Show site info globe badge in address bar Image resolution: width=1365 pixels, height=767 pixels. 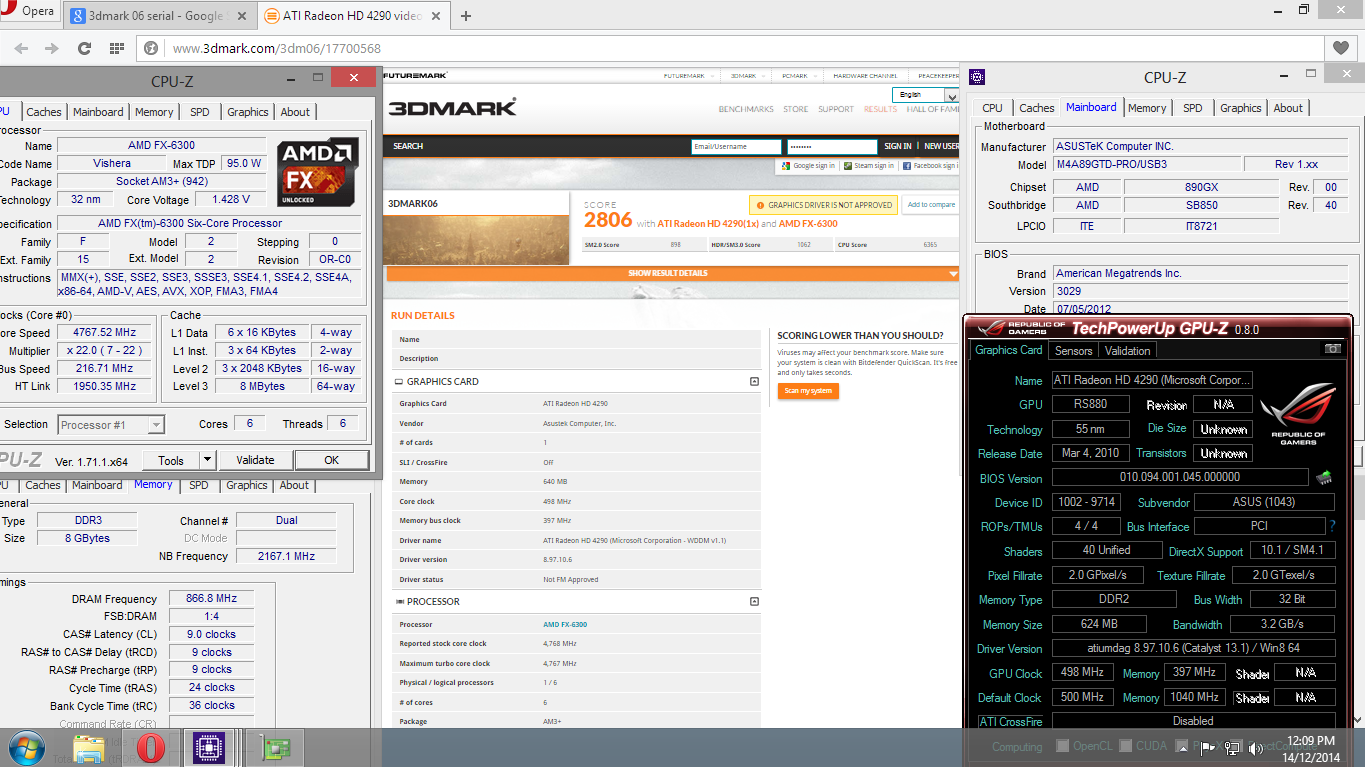151,48
